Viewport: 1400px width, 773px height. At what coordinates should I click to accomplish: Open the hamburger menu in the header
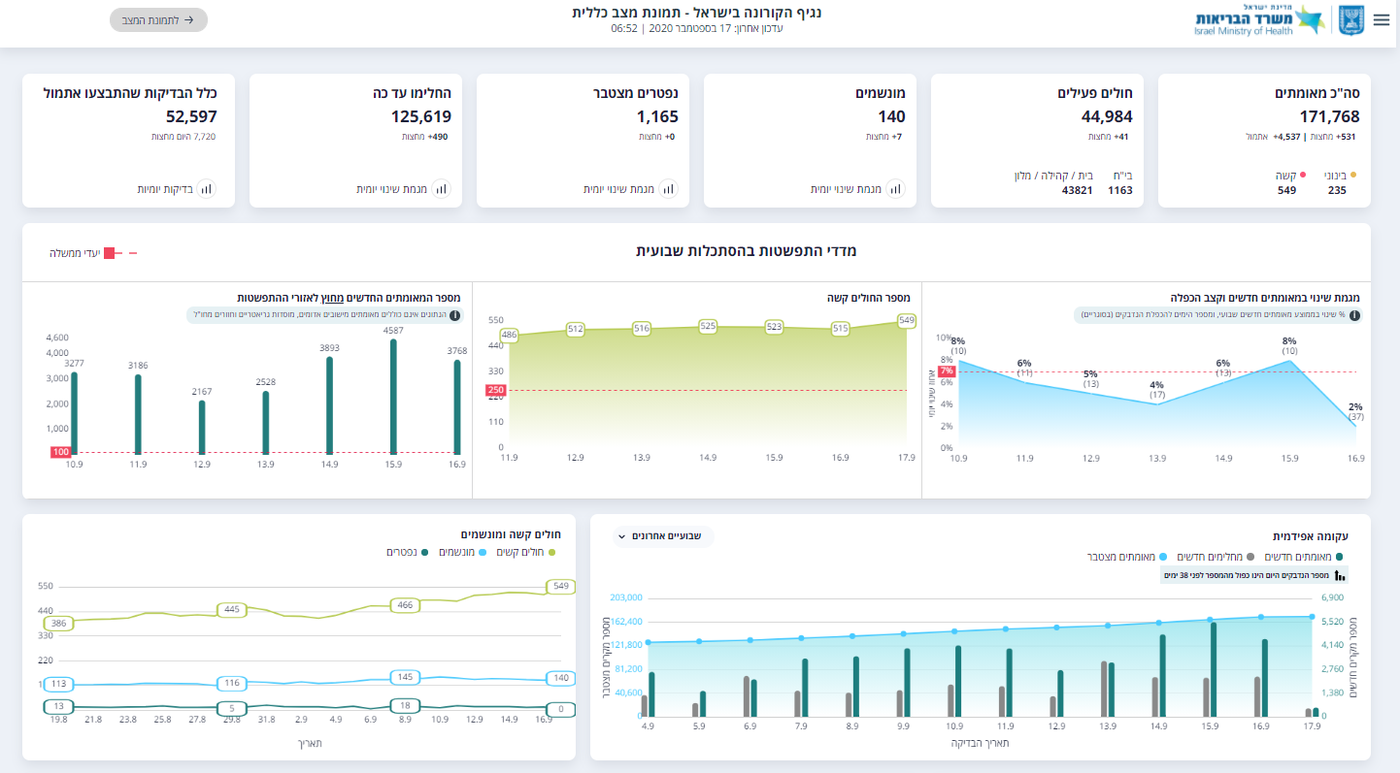(1381, 20)
